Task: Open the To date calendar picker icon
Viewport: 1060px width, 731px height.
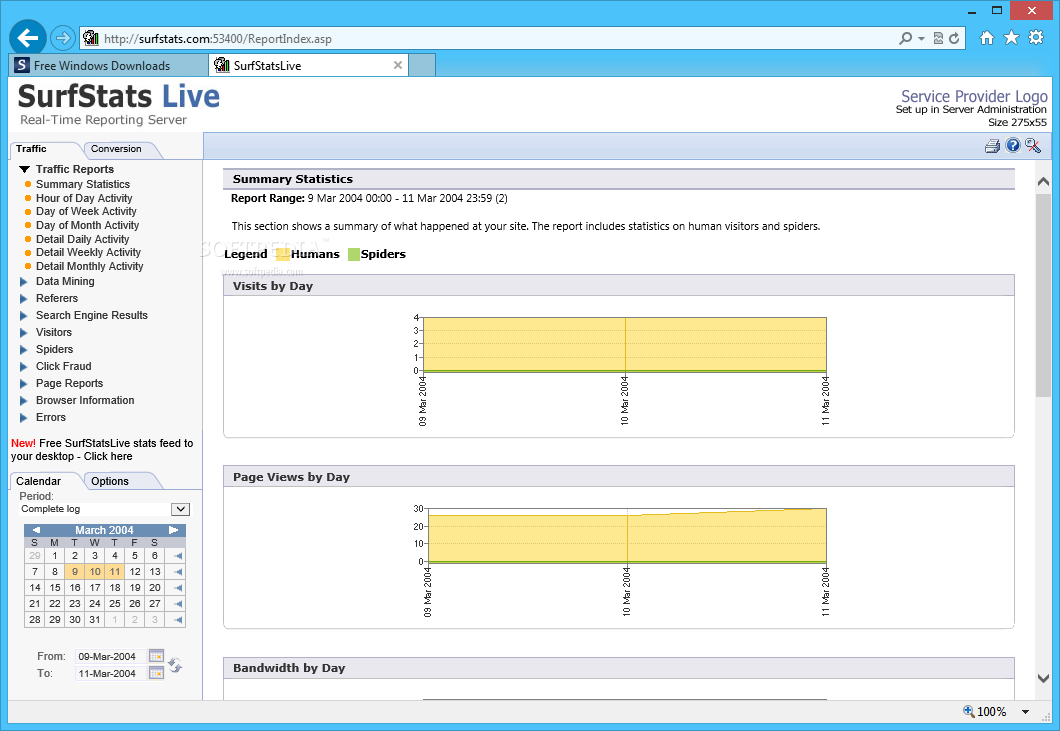Action: pos(156,673)
